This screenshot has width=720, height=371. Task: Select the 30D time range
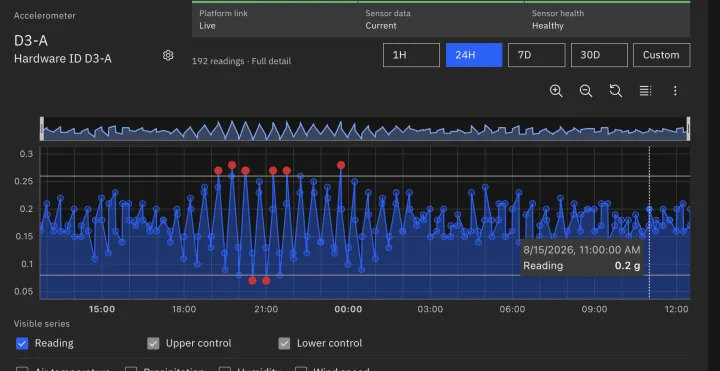coord(599,55)
